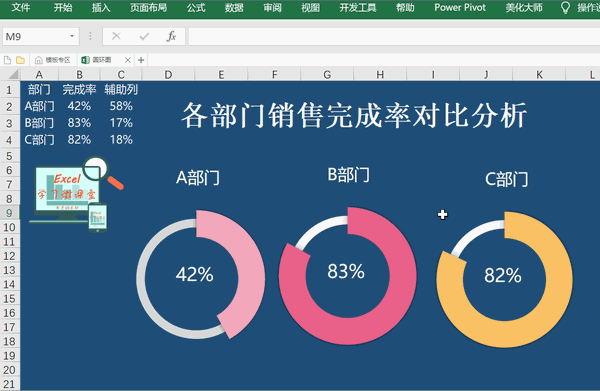The image size is (600, 391).
Task: Click the formula bar cancel X icon
Action: [116, 36]
